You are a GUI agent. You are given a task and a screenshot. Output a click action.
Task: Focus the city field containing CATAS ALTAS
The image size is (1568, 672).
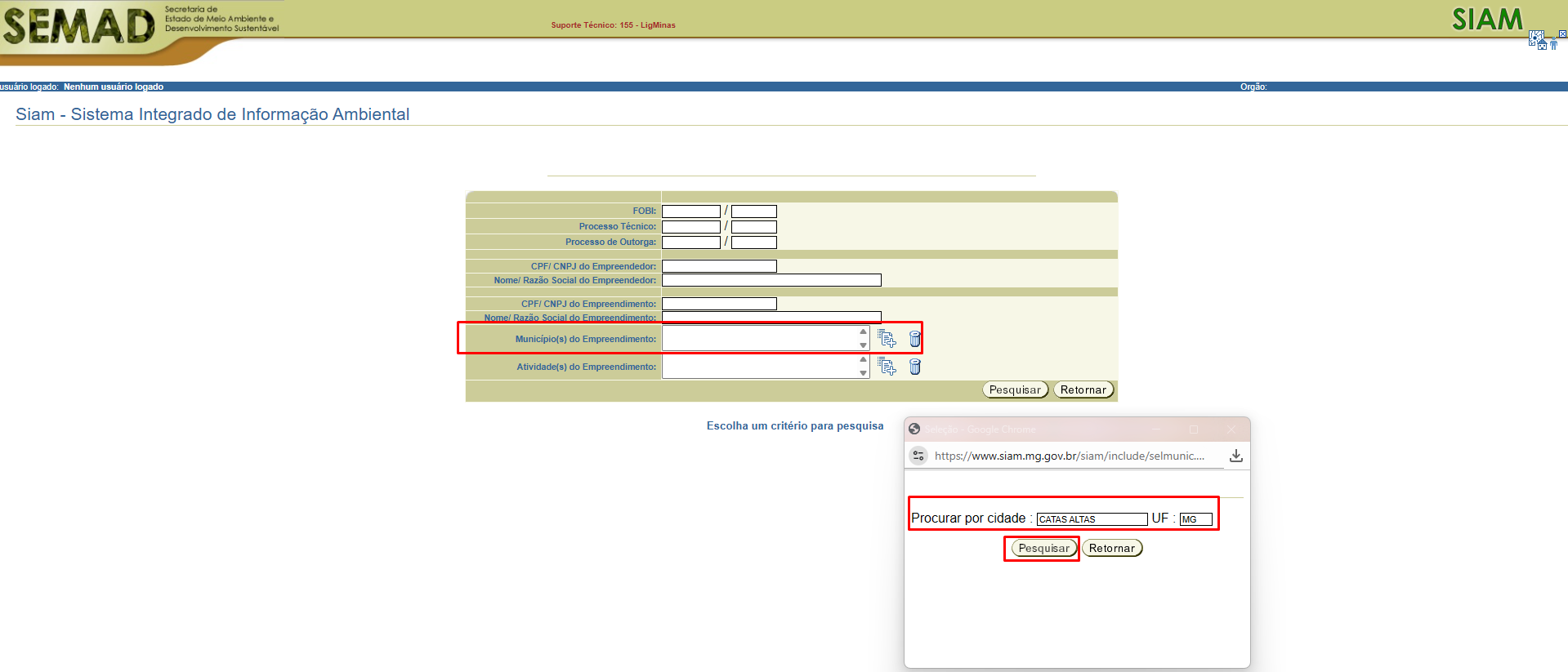(x=1092, y=519)
